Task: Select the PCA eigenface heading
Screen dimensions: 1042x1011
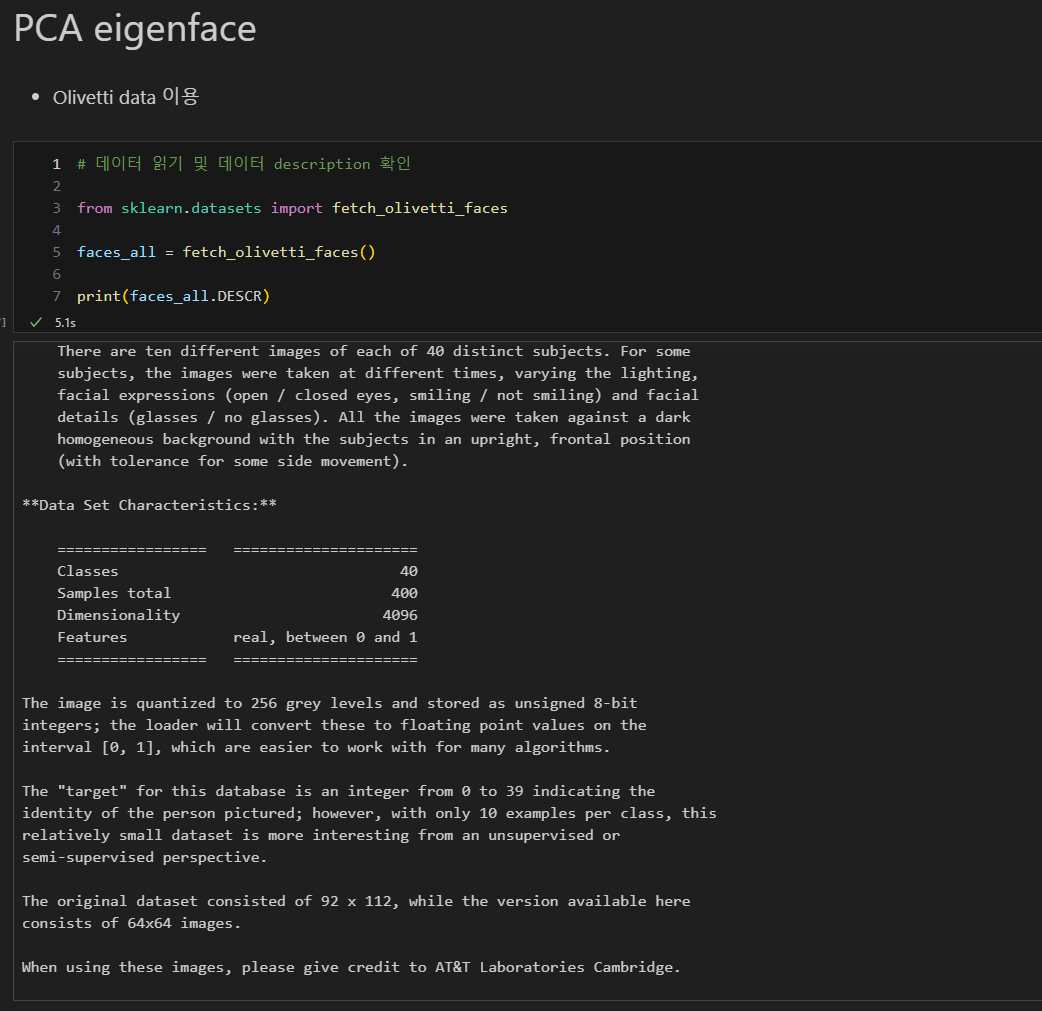Action: click(135, 29)
